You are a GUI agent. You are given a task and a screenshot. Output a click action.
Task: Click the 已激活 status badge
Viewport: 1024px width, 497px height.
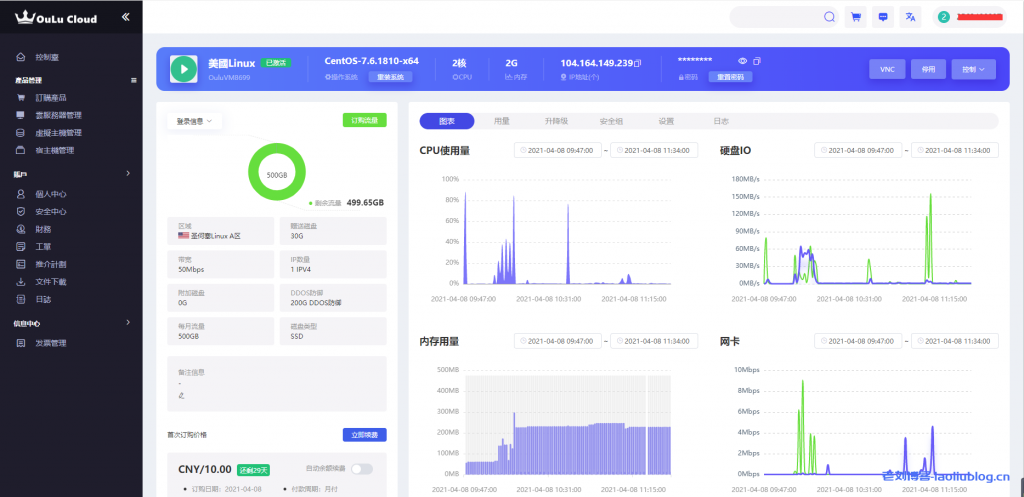point(276,63)
